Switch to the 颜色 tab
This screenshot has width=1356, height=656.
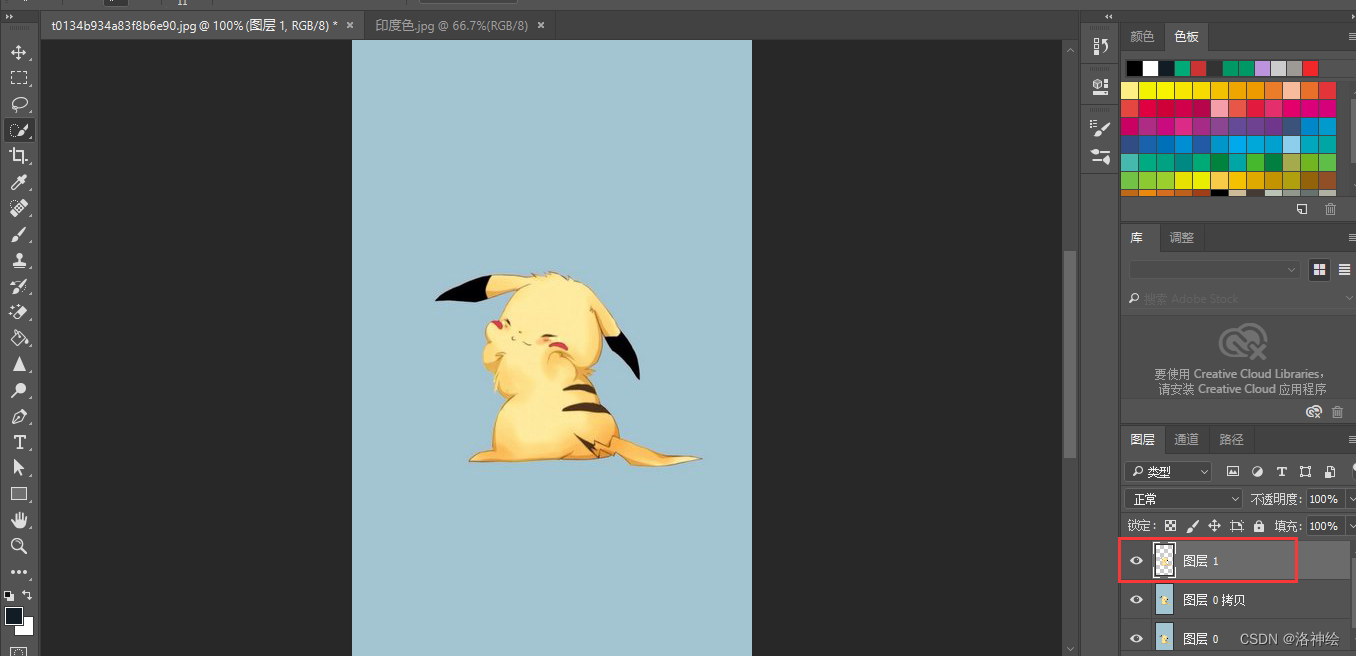pyautogui.click(x=1142, y=37)
